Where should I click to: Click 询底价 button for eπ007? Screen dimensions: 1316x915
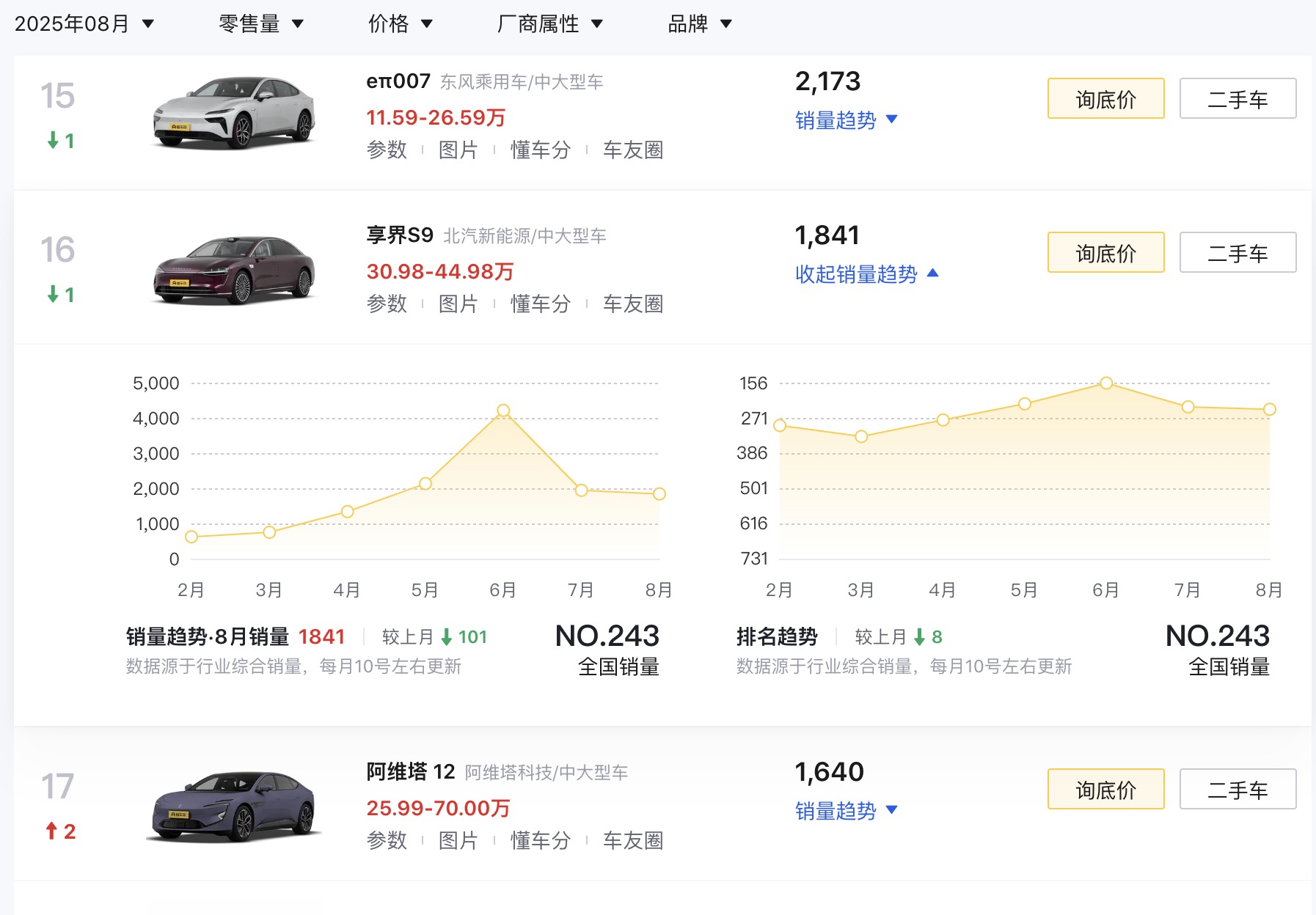pos(1105,98)
